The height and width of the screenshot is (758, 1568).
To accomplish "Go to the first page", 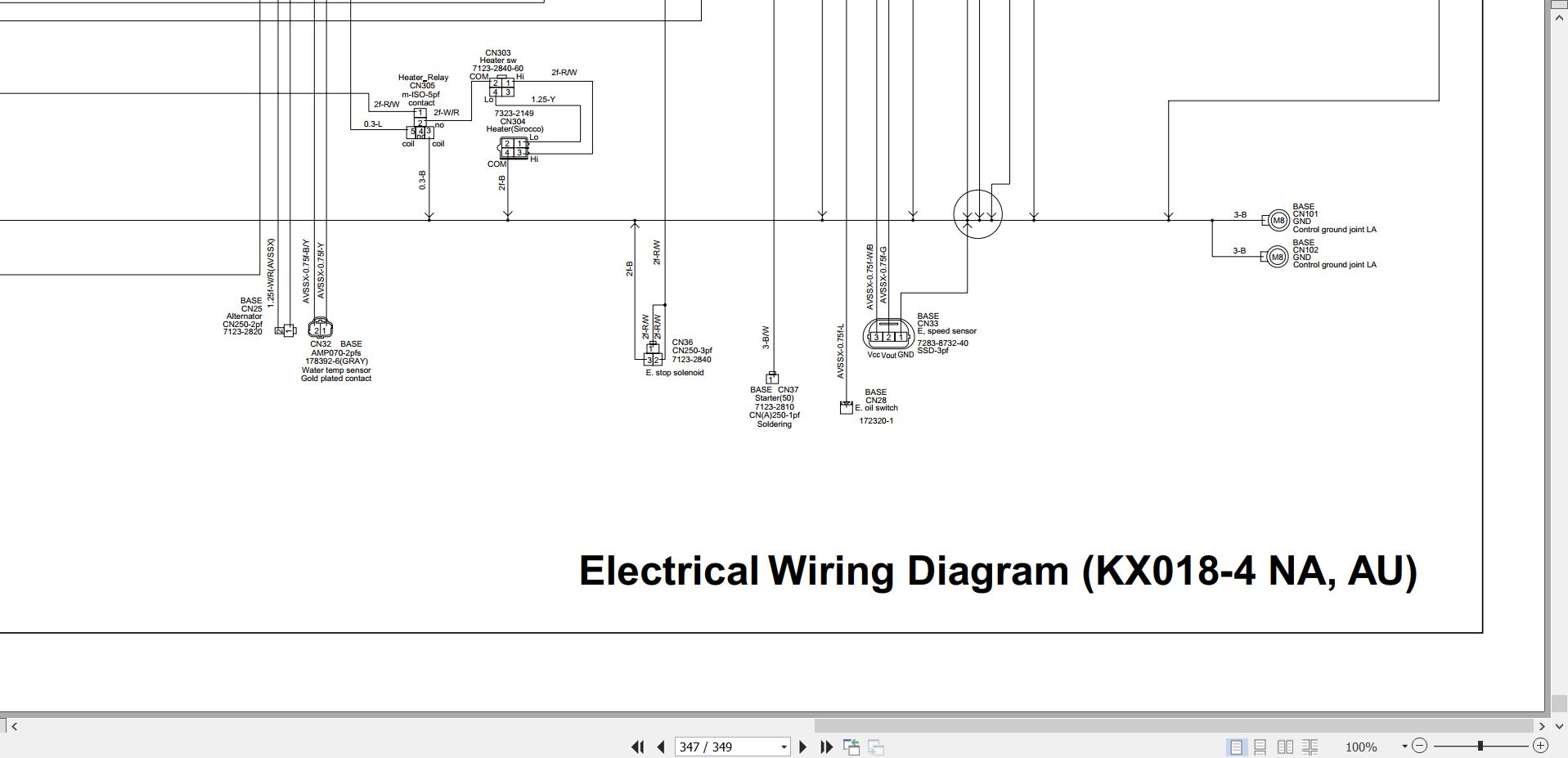I will pos(637,747).
